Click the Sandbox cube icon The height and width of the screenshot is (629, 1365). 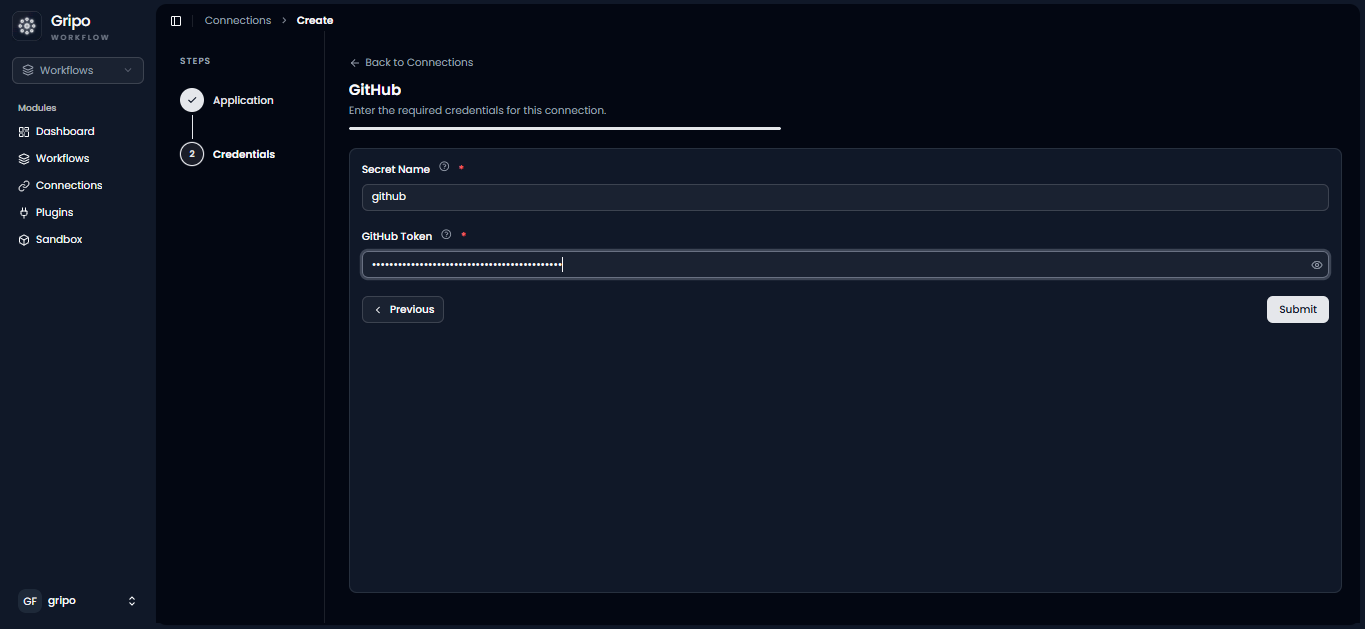[x=24, y=240]
